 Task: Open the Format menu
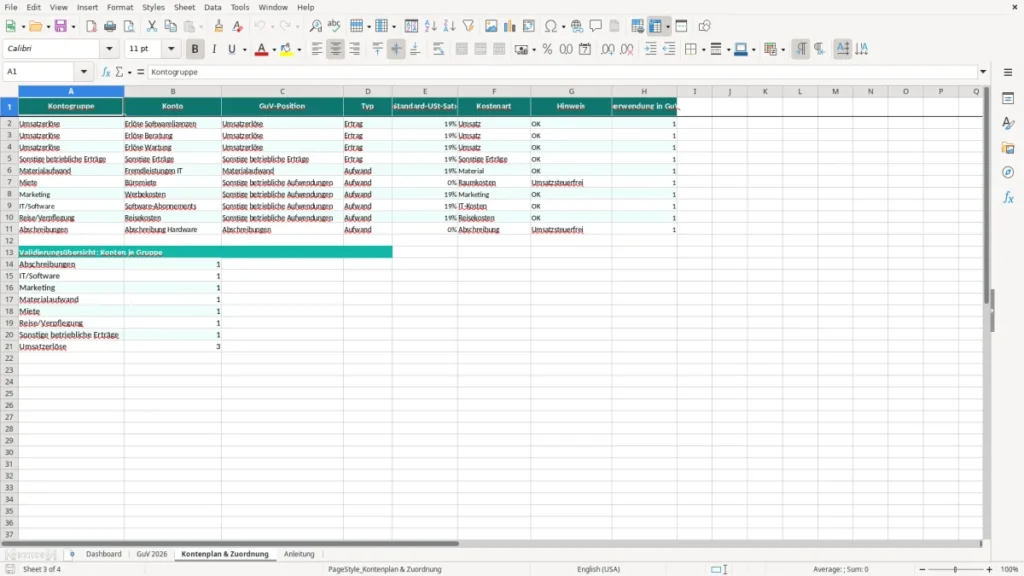point(120,7)
